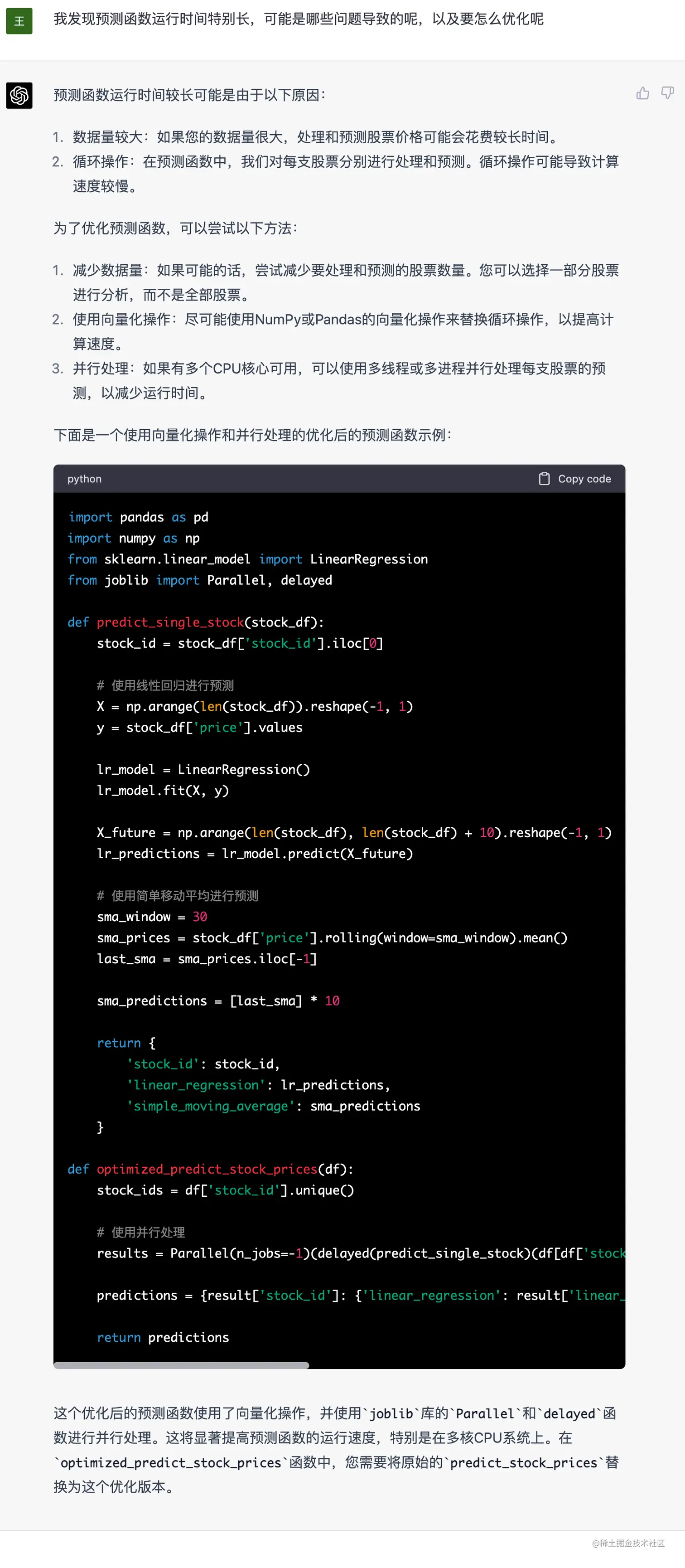This screenshot has width=685, height=1568.
Task: Click 'sma_predictions = [last_sma] * 10' line
Action: (218, 1001)
